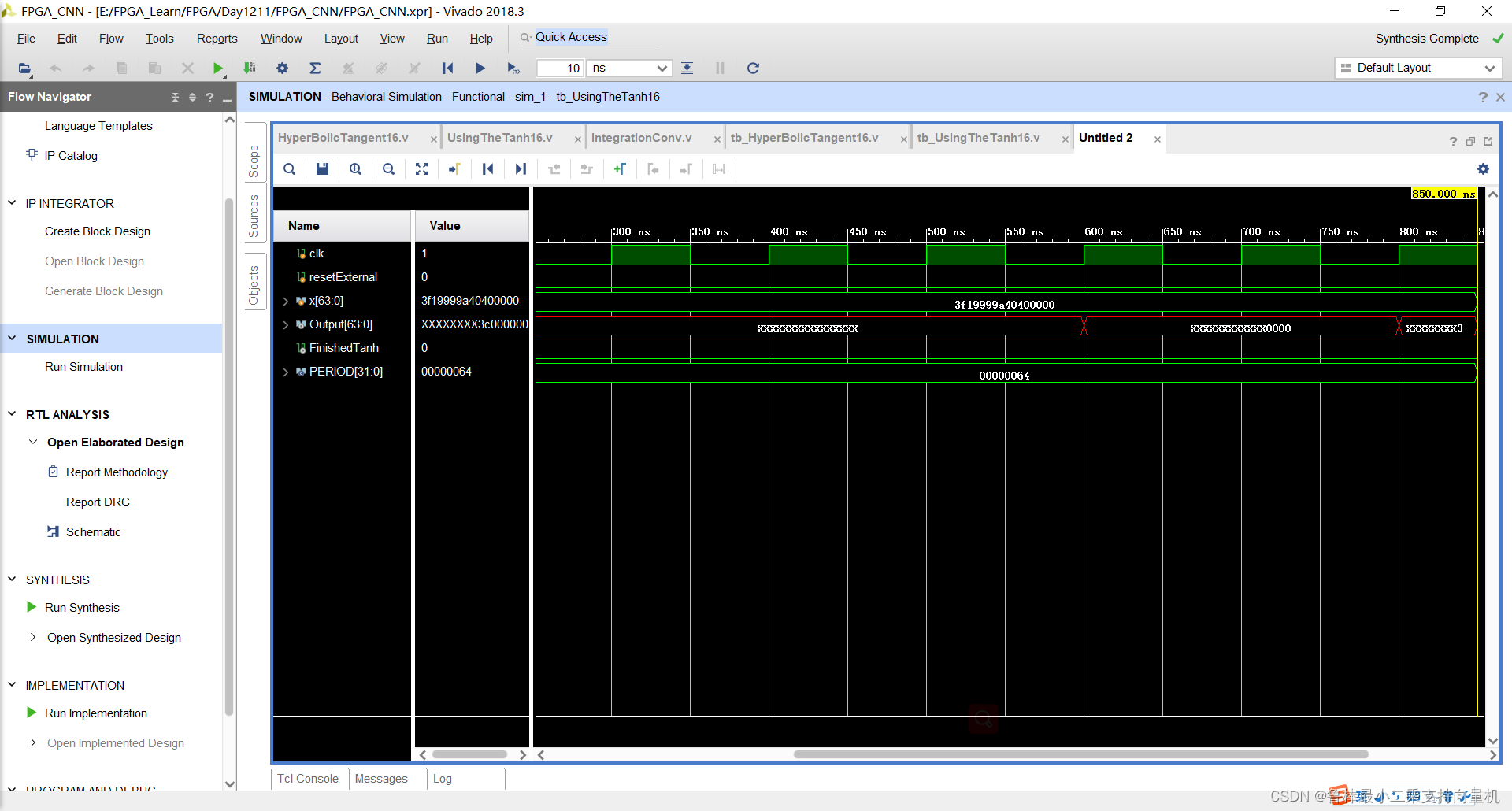This screenshot has height=811, width=1512.
Task: Open the time unit ns dropdown
Action: point(629,69)
